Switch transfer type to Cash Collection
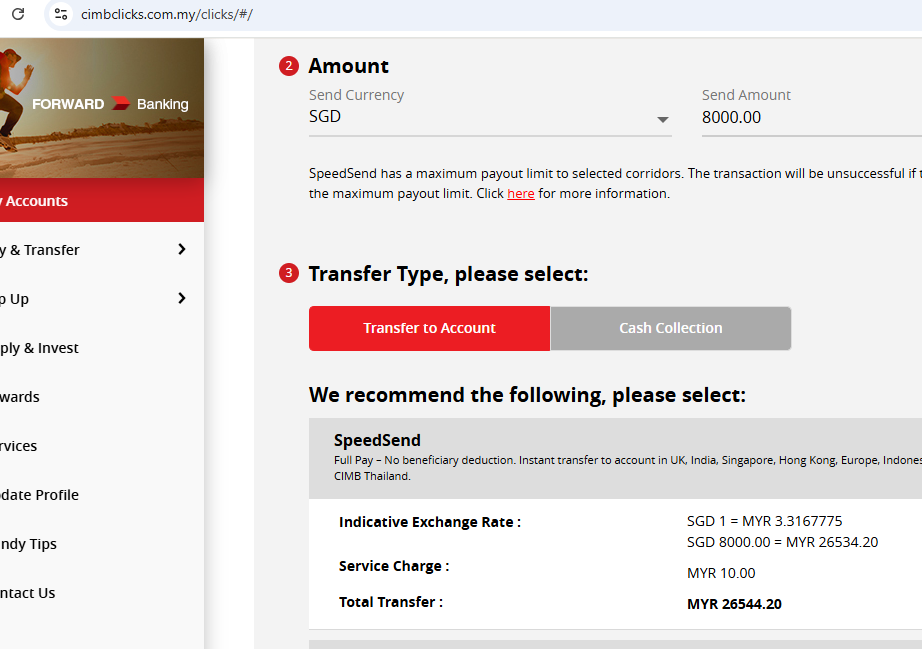The image size is (922, 649). click(670, 328)
